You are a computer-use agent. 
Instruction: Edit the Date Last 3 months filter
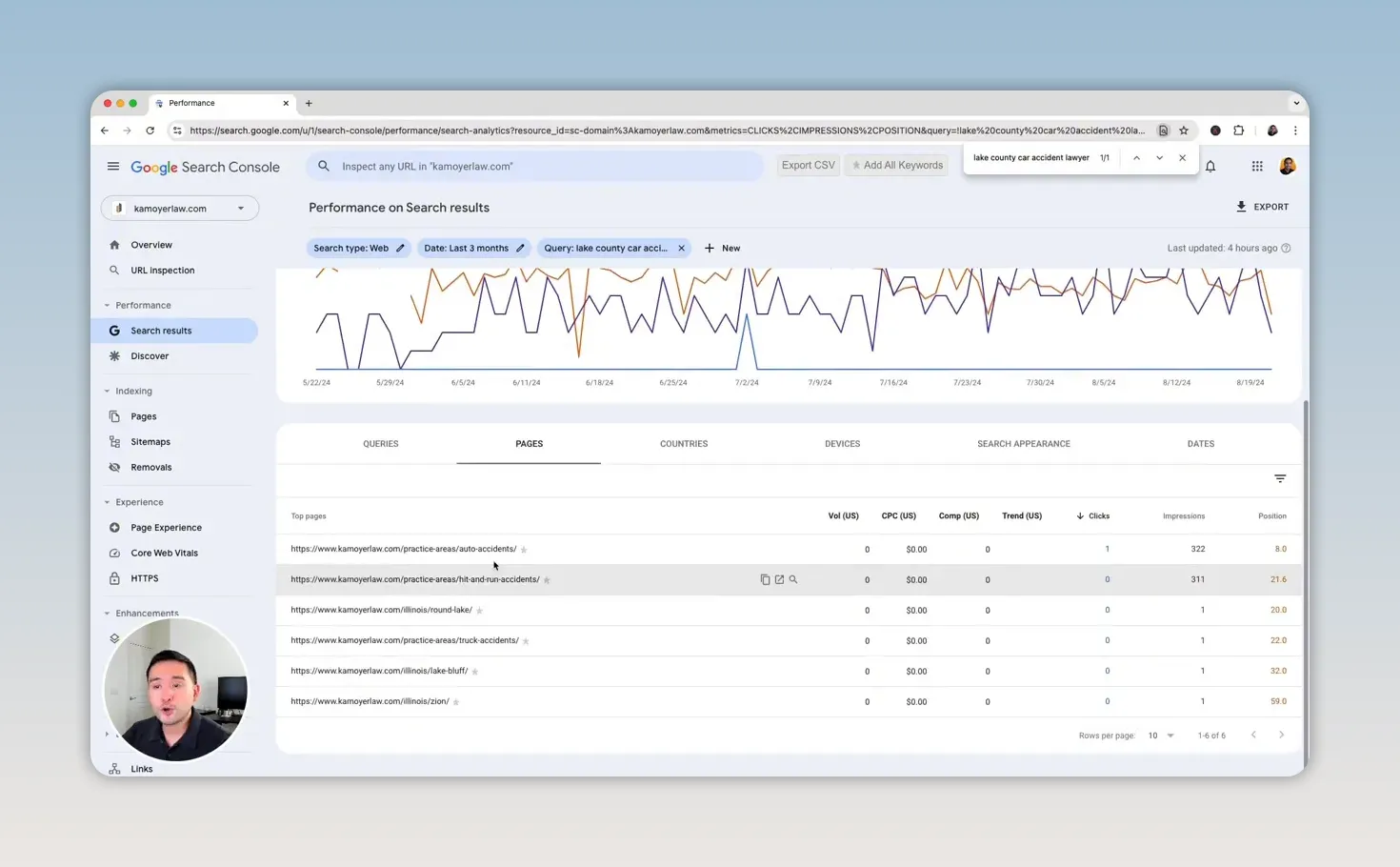tap(520, 248)
